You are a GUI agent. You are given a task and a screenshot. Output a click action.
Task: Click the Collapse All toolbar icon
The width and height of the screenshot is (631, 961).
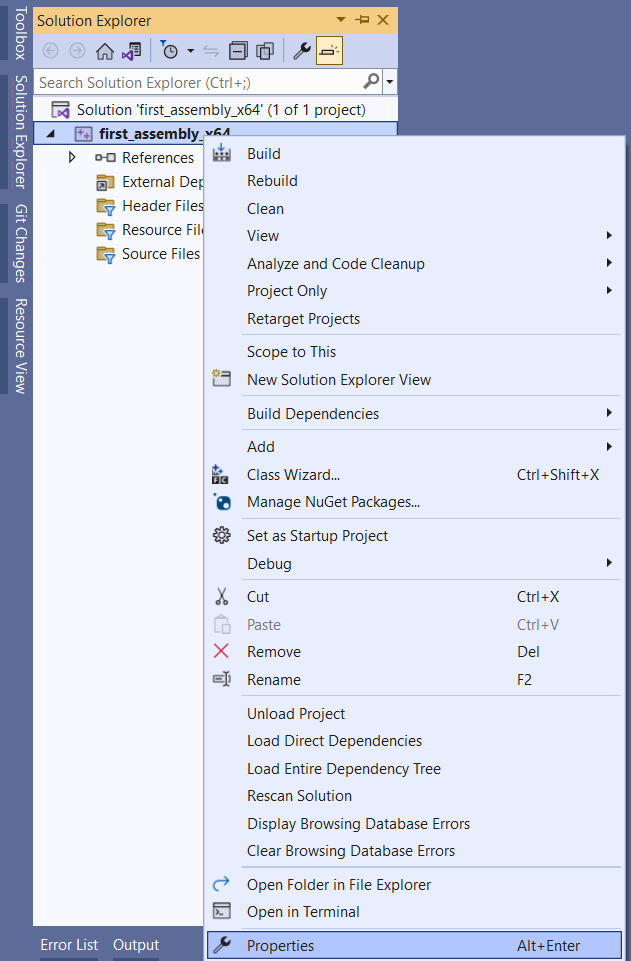(238, 51)
